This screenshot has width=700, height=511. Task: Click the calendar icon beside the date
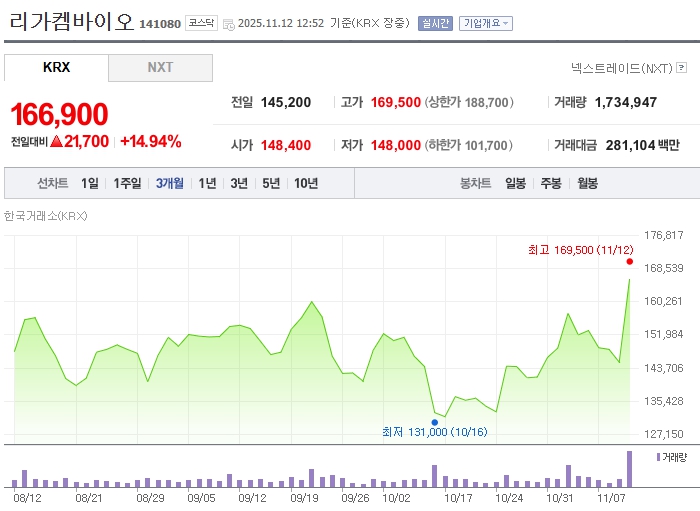[x=229, y=23]
